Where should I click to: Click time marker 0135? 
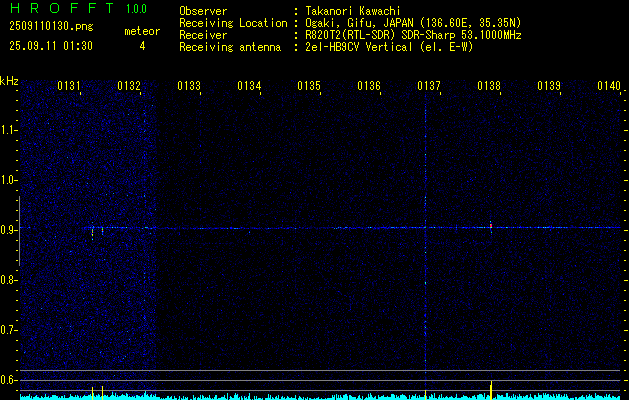(309, 86)
